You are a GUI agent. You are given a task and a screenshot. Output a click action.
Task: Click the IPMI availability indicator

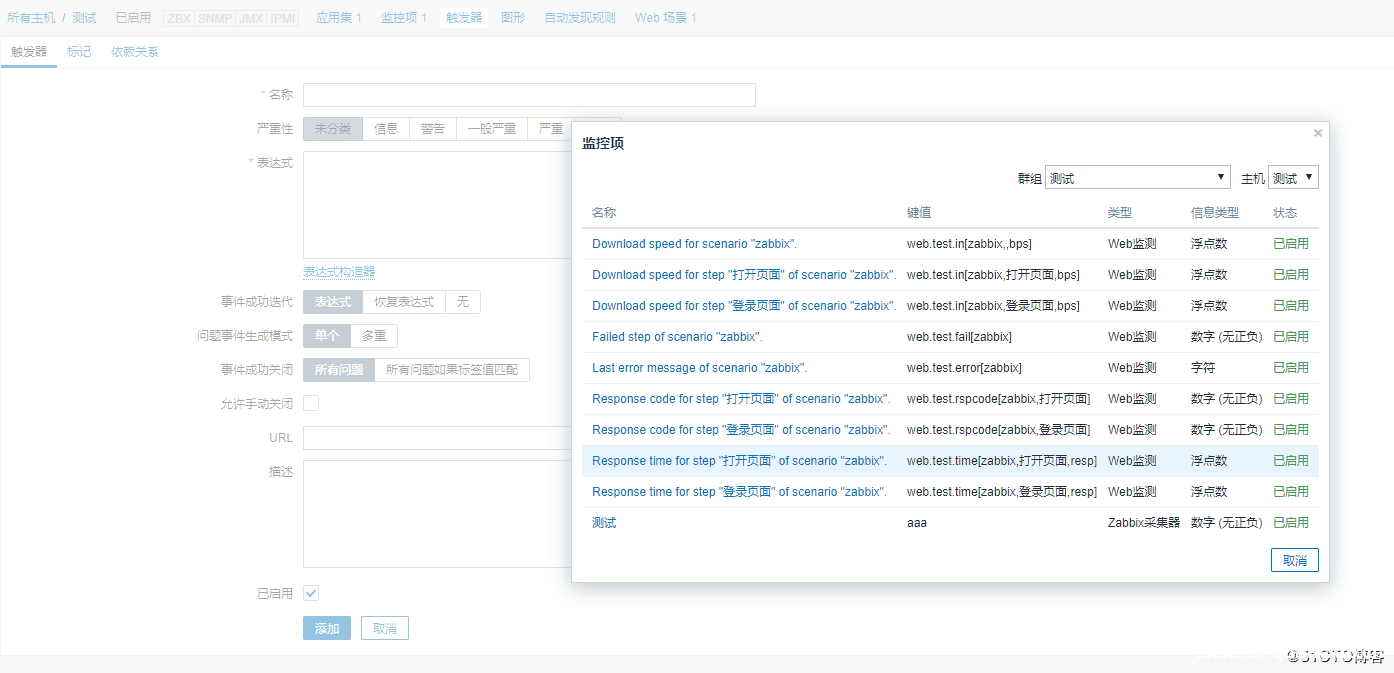pyautogui.click(x=283, y=18)
